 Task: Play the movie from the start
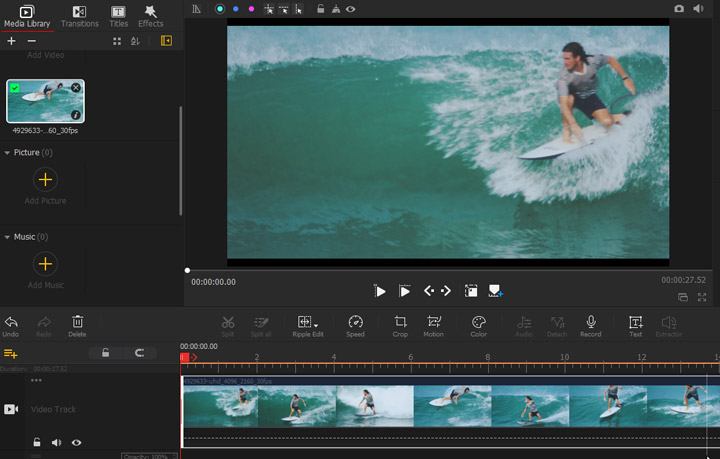click(380, 291)
